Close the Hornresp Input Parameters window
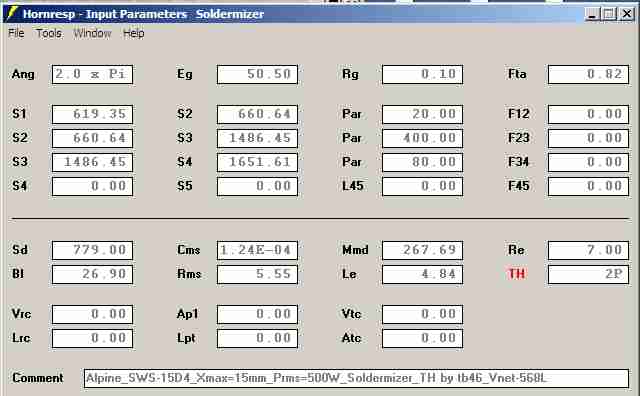Image resolution: width=640 pixels, height=396 pixels. click(627, 14)
